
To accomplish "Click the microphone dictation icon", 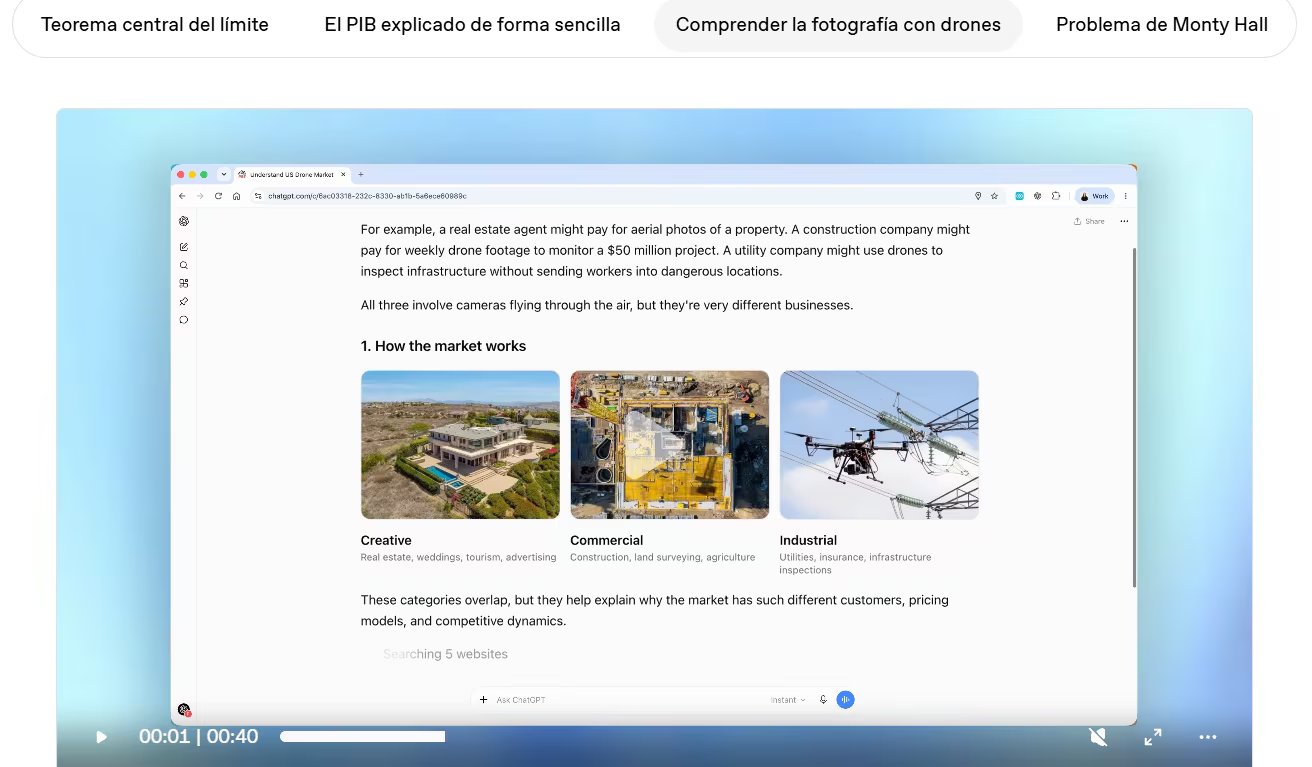I will click(823, 700).
